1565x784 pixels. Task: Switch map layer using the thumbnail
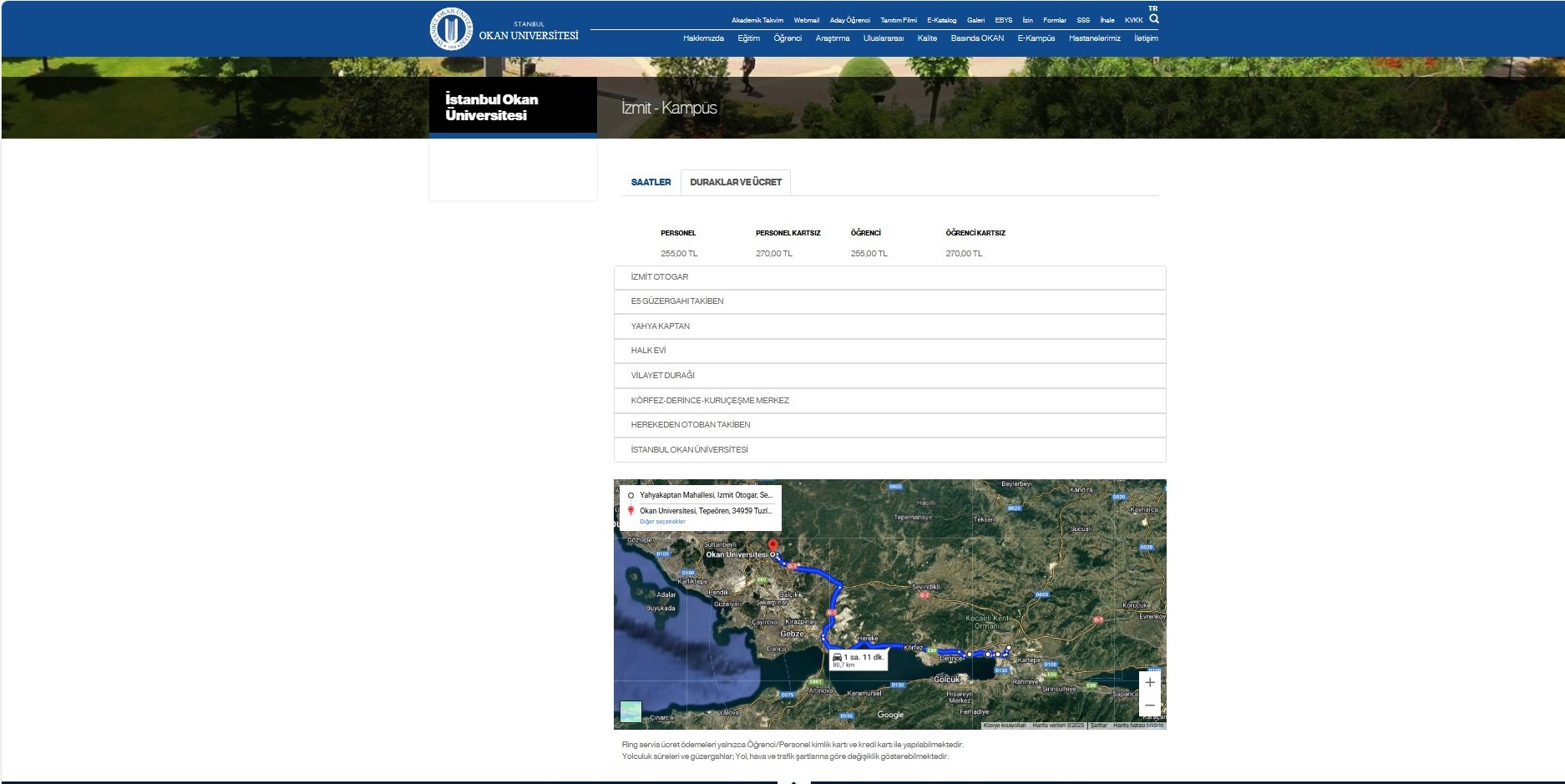coord(631,711)
